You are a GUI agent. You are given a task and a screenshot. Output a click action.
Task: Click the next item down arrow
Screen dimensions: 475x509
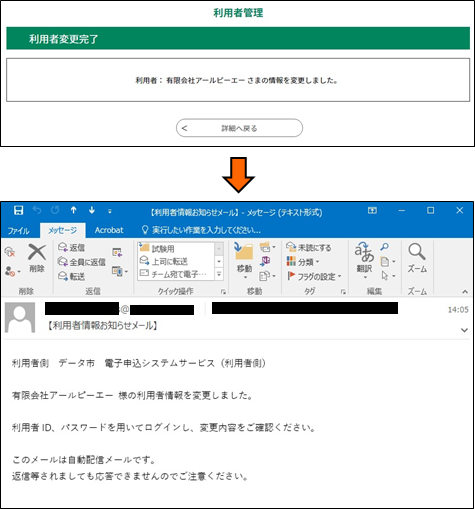[x=92, y=210]
